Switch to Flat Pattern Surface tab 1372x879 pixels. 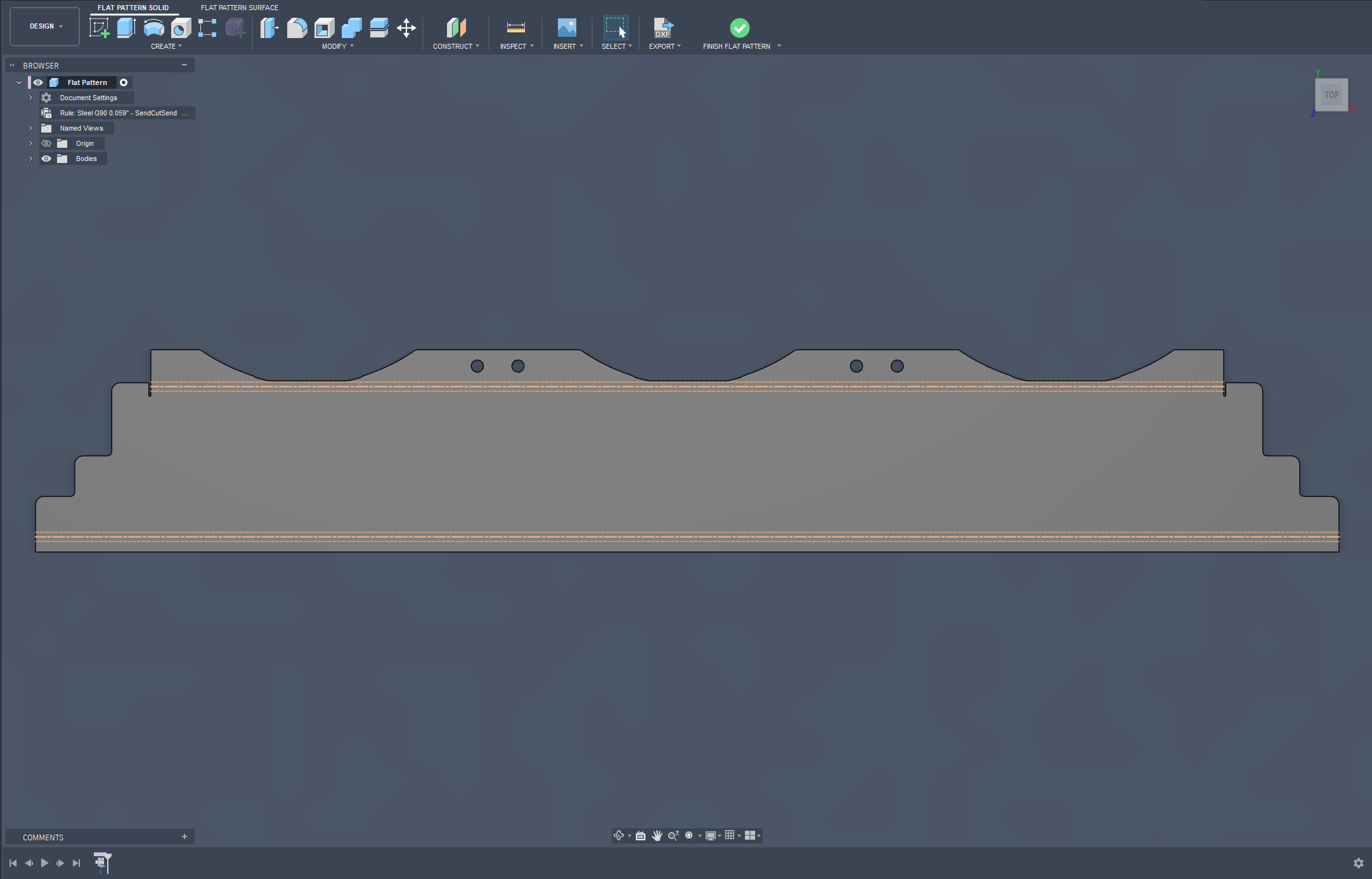coord(239,8)
